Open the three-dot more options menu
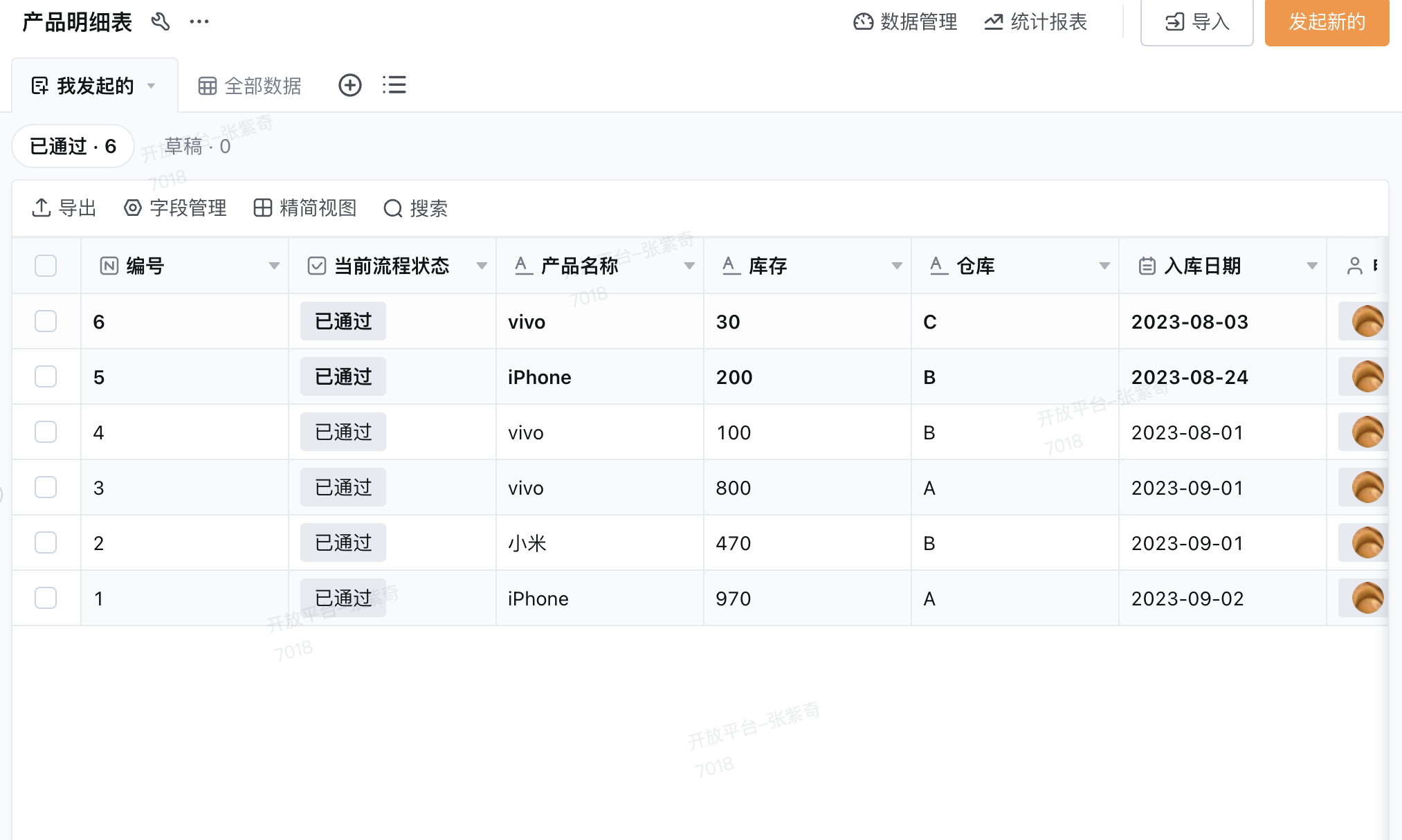The height and width of the screenshot is (840, 1402). pos(199,21)
